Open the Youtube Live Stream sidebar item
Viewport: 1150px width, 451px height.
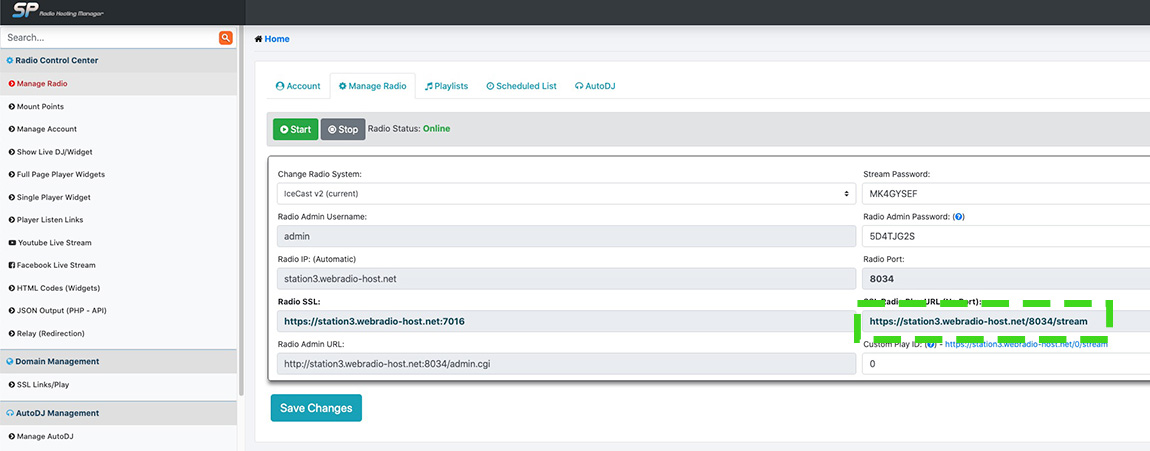(55, 243)
